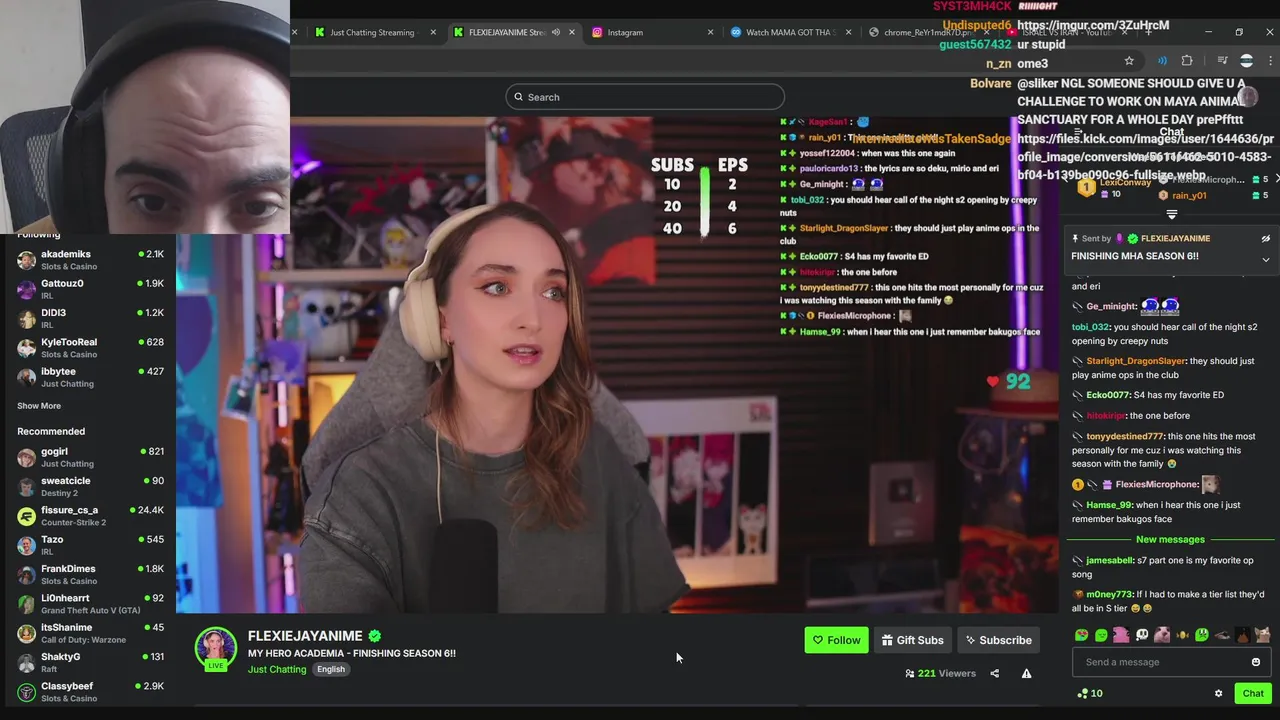Viewport: 1280px width, 720px height.
Task: Click Tazo channel avatar
Action: pyautogui.click(x=27, y=545)
